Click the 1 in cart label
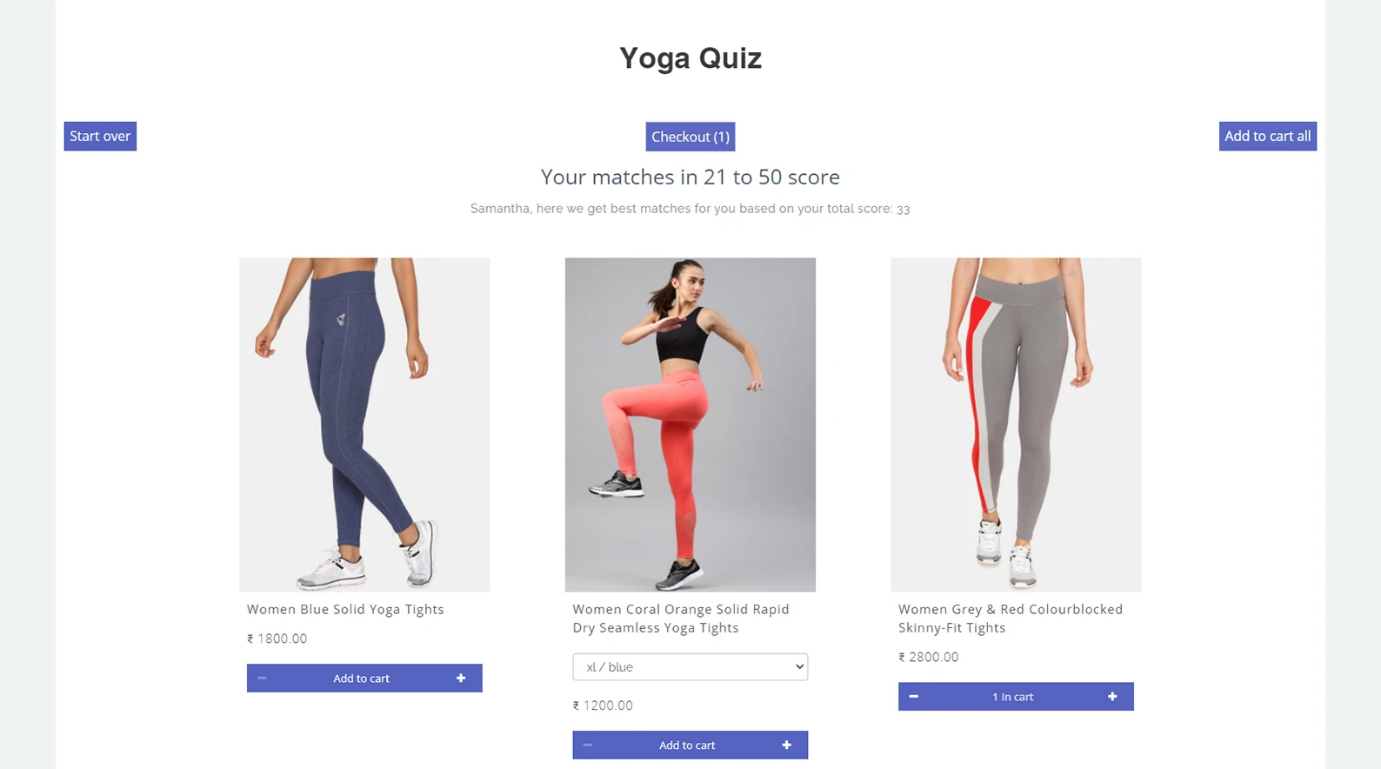This screenshot has width=1381, height=769. pyautogui.click(x=1012, y=697)
